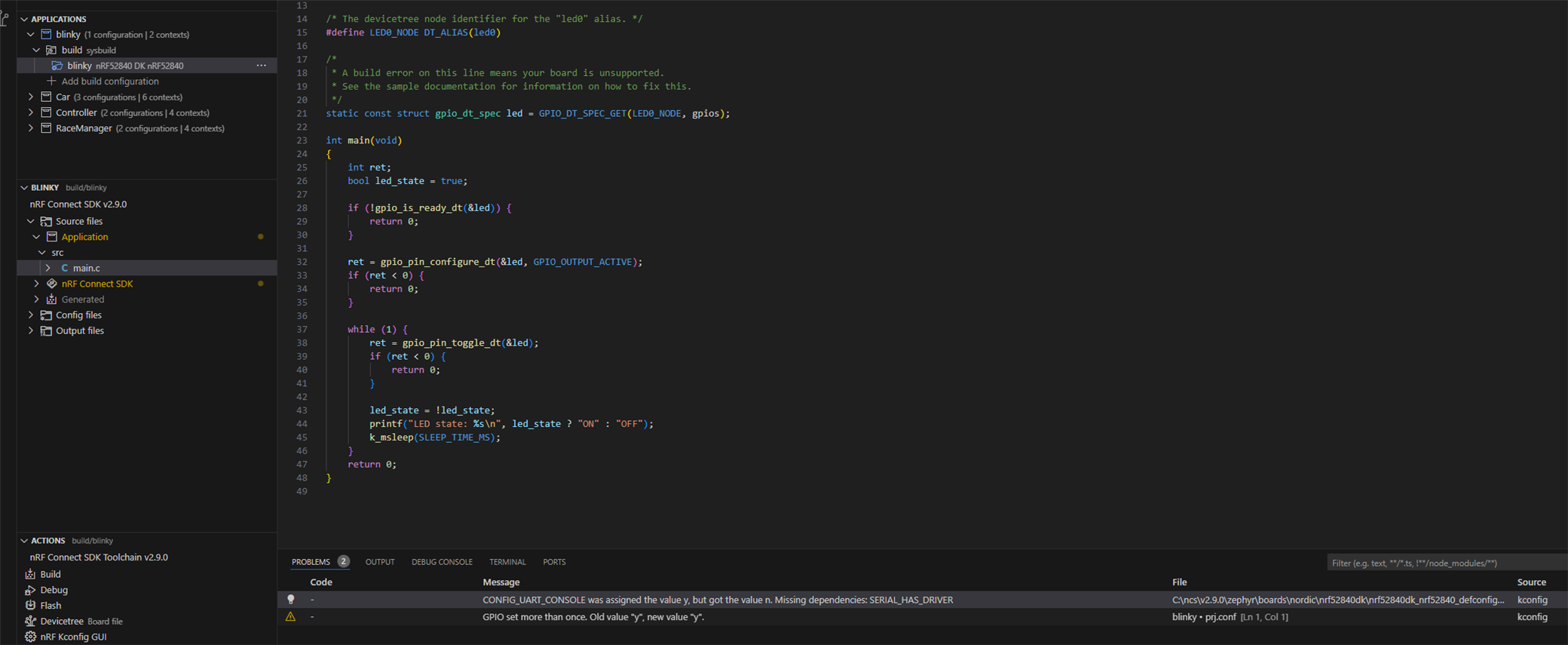
Task: Click the lightbulb icon on CONFIG_UART_CONSOLE problem row
Action: [x=290, y=600]
